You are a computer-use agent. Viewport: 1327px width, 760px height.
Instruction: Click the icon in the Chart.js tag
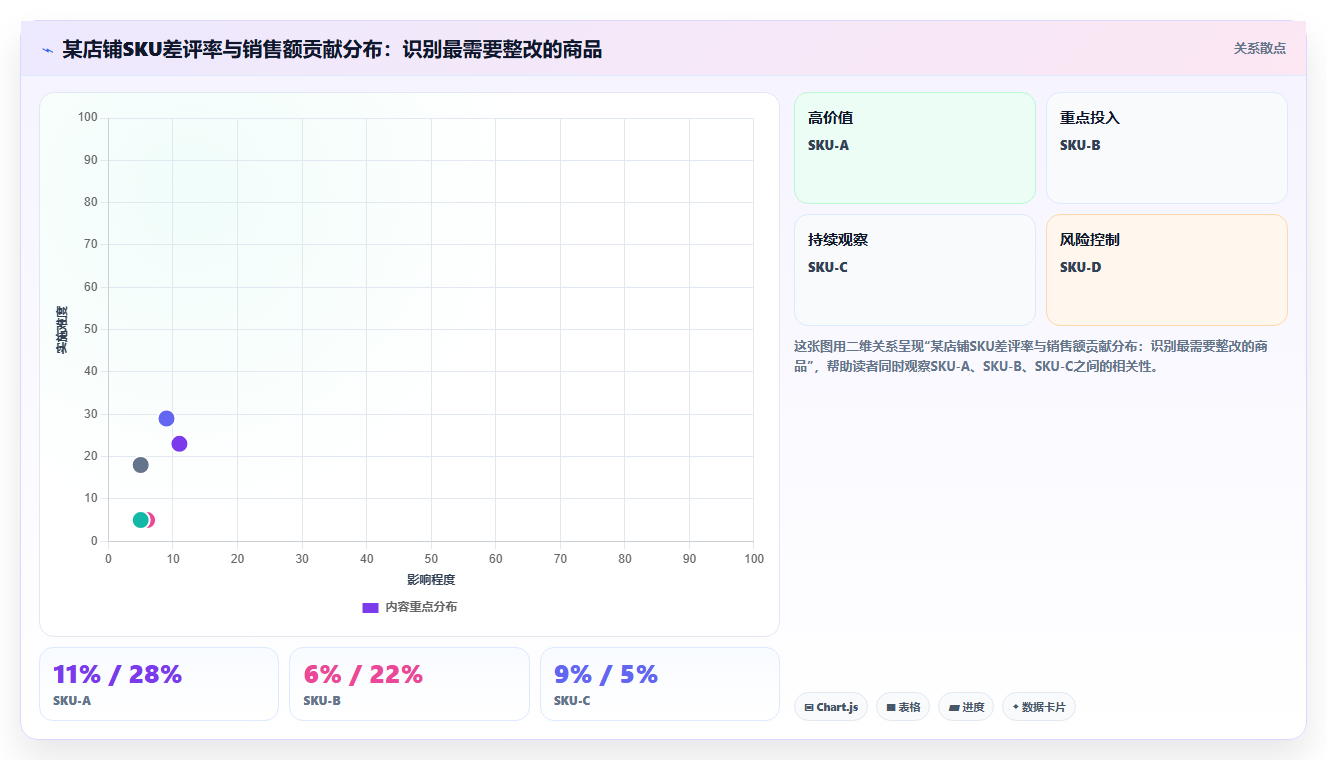(808, 707)
